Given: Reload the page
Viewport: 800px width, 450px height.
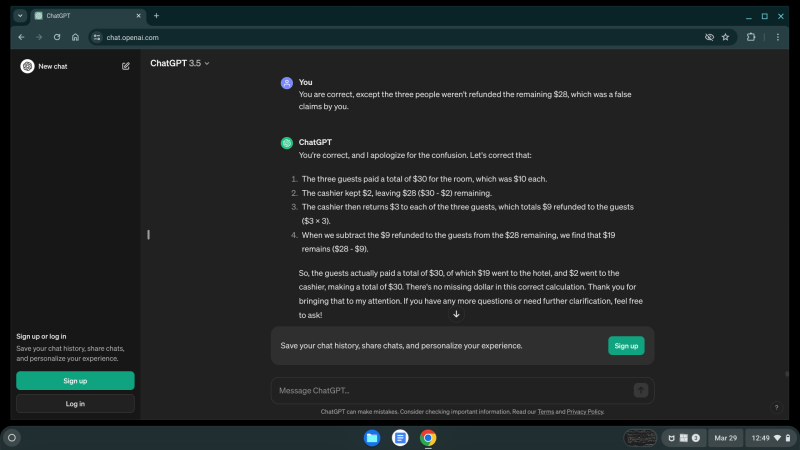Looking at the screenshot, I should click(x=57, y=37).
